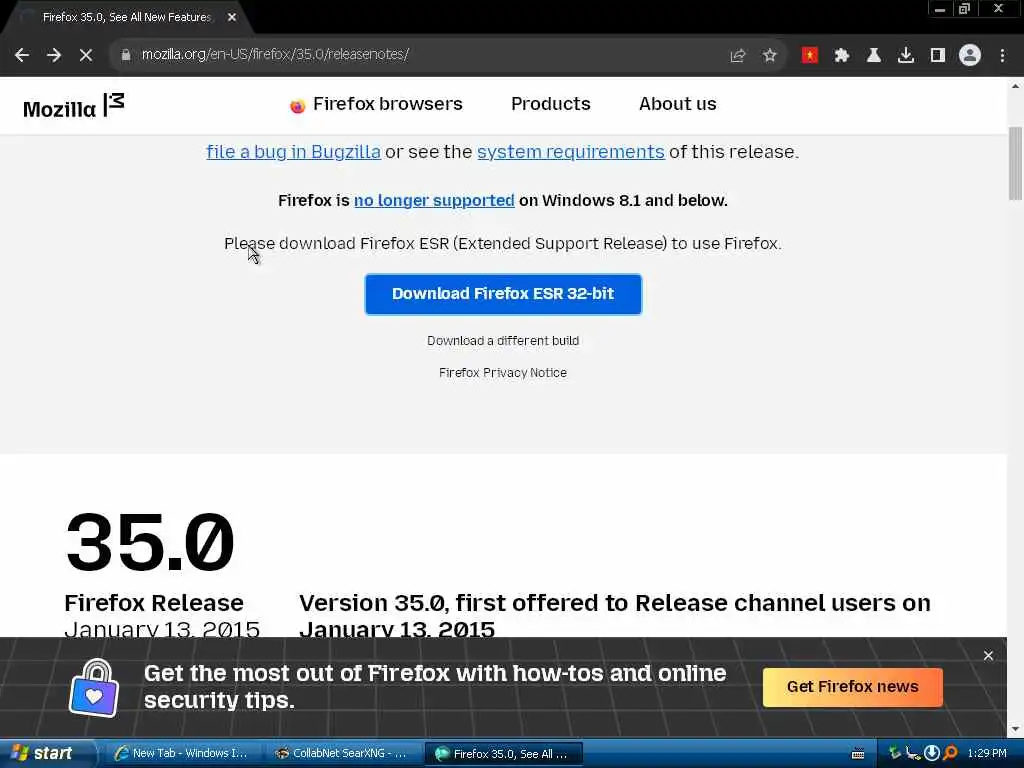Click the 1:29 PM taskbar clock
1024x768 pixels.
pyautogui.click(x=987, y=754)
